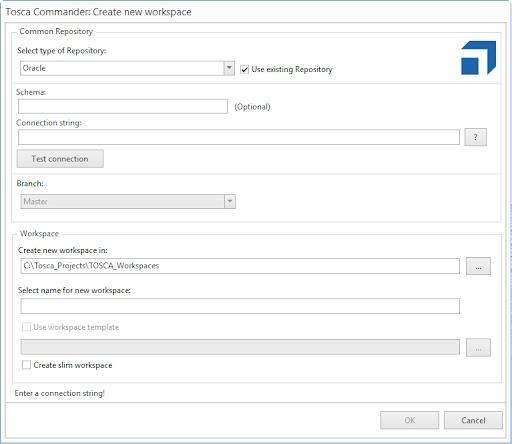
Task: Open the repository type dropdown showing Oracle
Action: (x=127, y=68)
